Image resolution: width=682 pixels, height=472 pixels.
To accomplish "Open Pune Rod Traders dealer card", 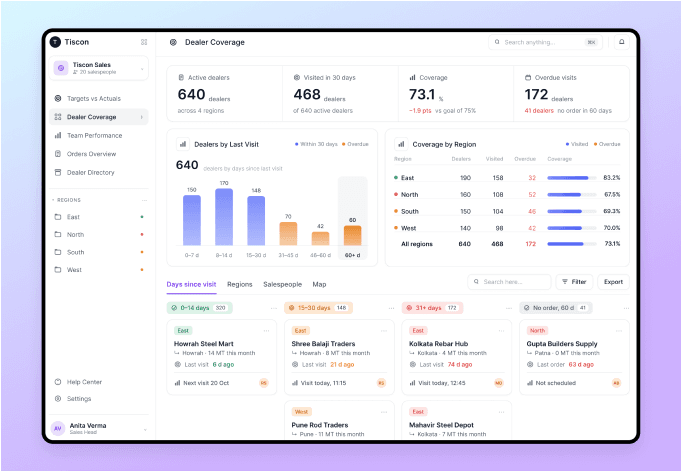I will pos(339,420).
